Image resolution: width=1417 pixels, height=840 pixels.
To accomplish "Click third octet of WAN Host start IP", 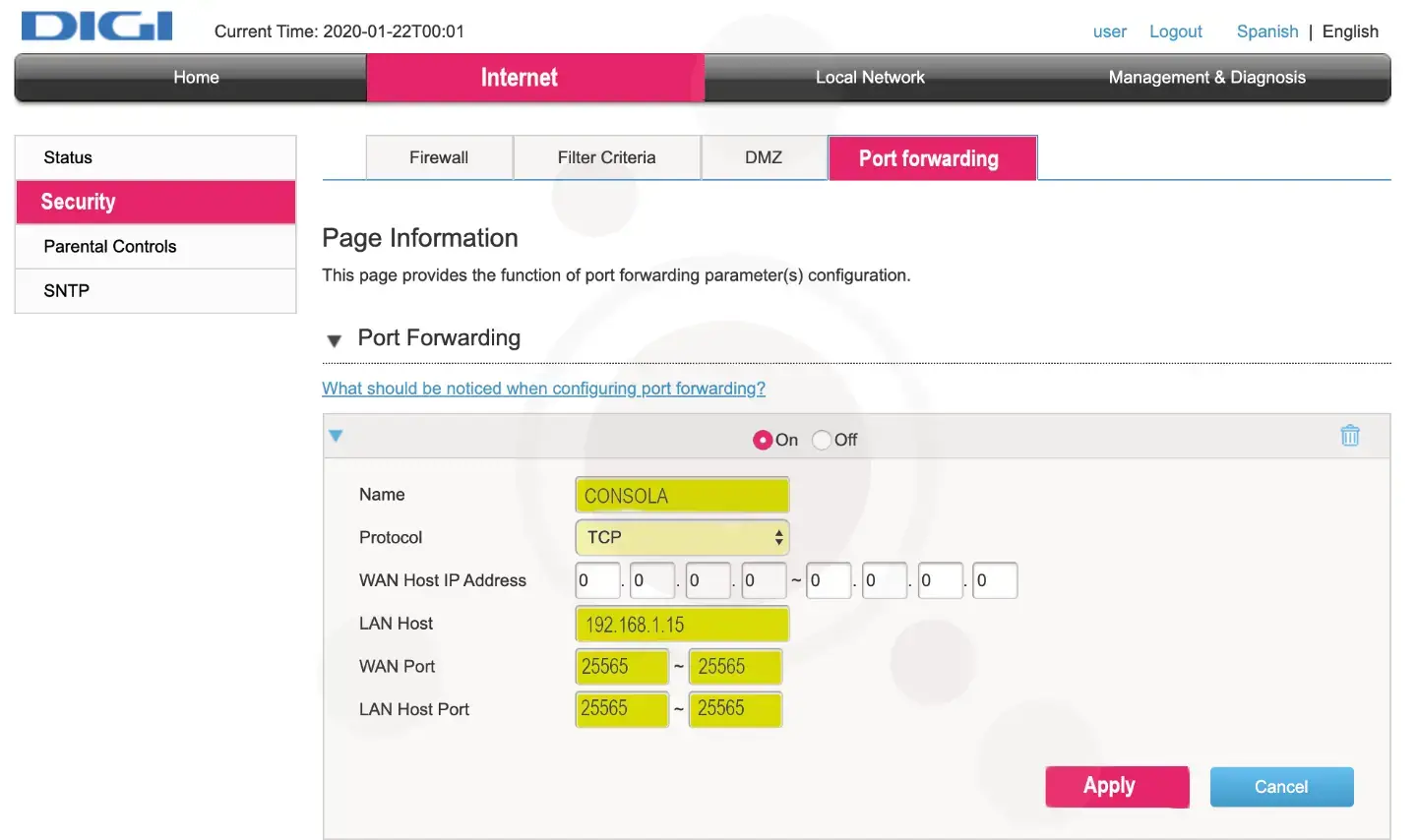I will (x=708, y=580).
